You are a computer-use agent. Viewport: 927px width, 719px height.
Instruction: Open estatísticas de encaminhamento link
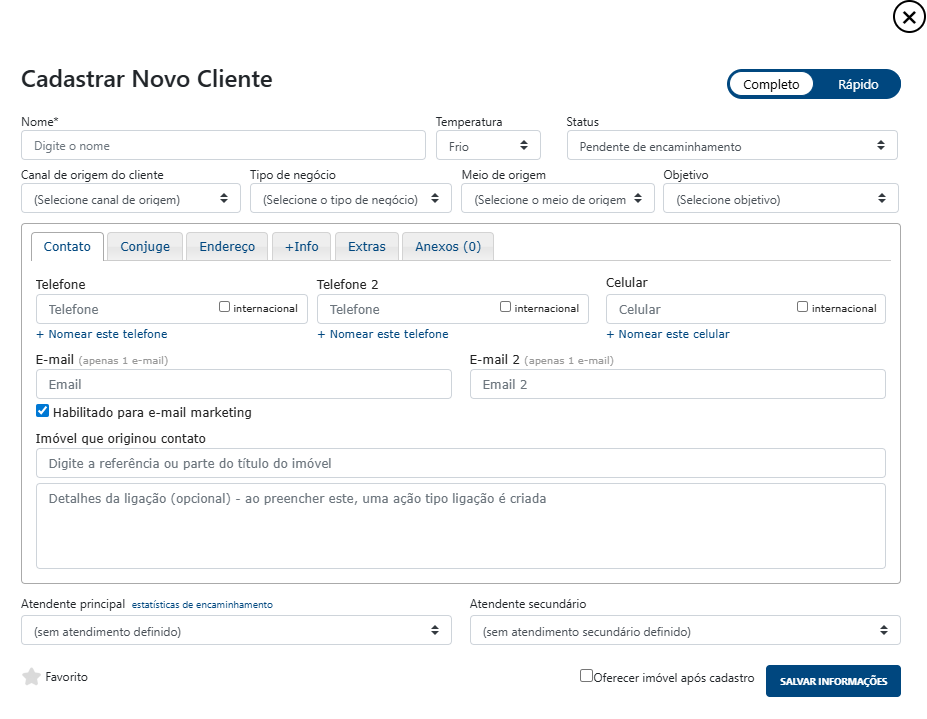202,605
